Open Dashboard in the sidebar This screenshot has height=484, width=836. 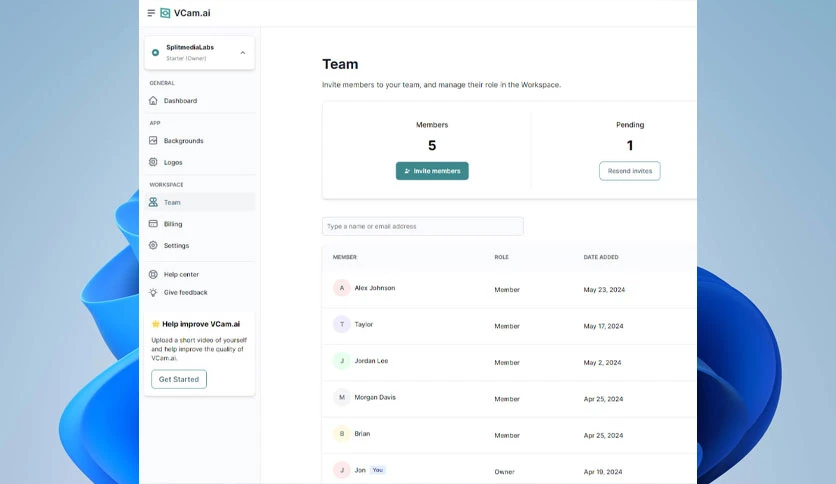coord(180,101)
